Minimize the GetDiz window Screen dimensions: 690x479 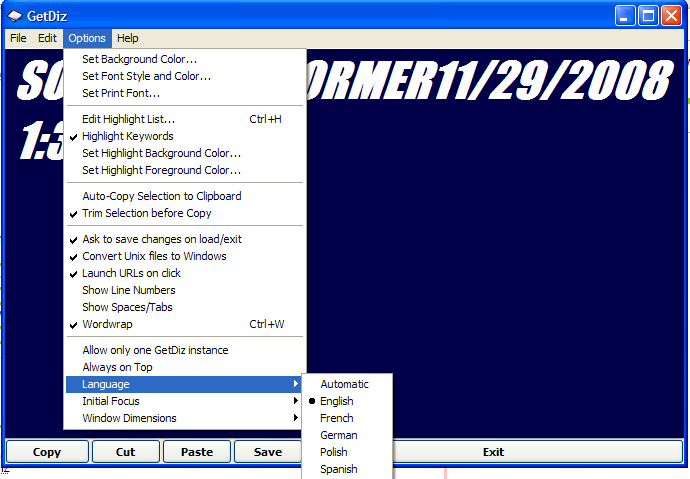coord(625,16)
